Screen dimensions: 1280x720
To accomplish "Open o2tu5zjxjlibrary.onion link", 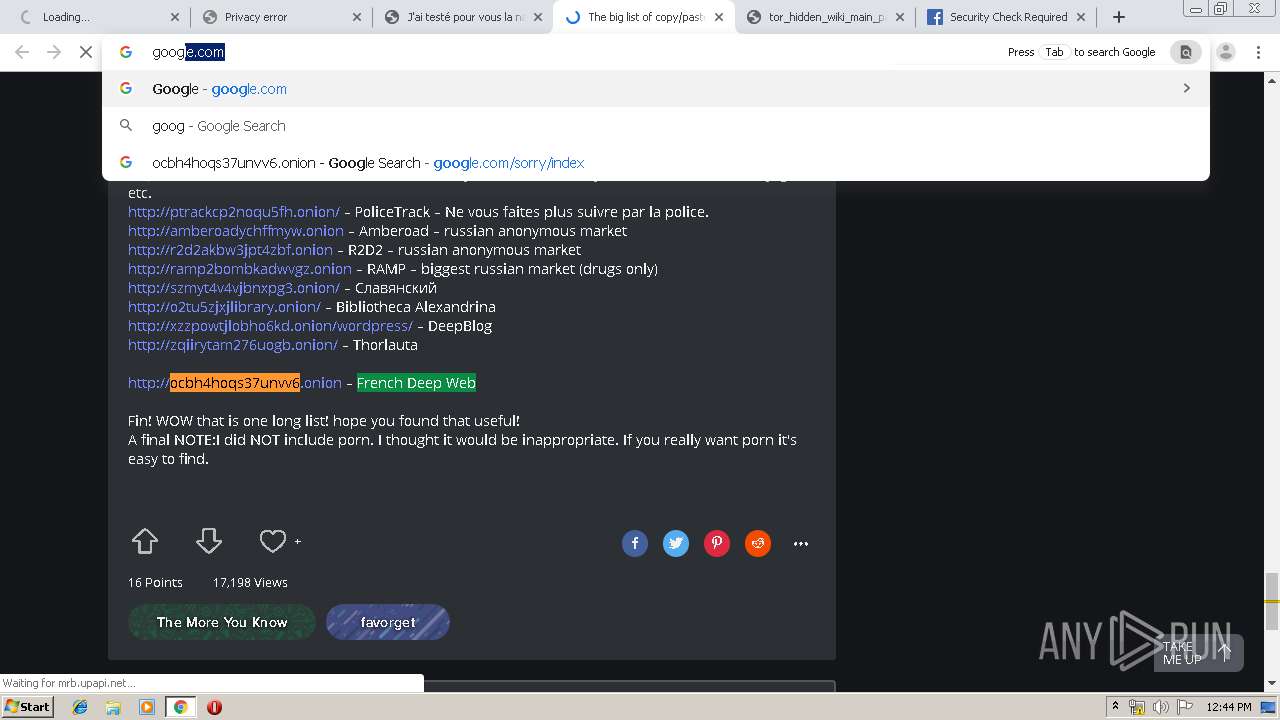I will [x=224, y=307].
